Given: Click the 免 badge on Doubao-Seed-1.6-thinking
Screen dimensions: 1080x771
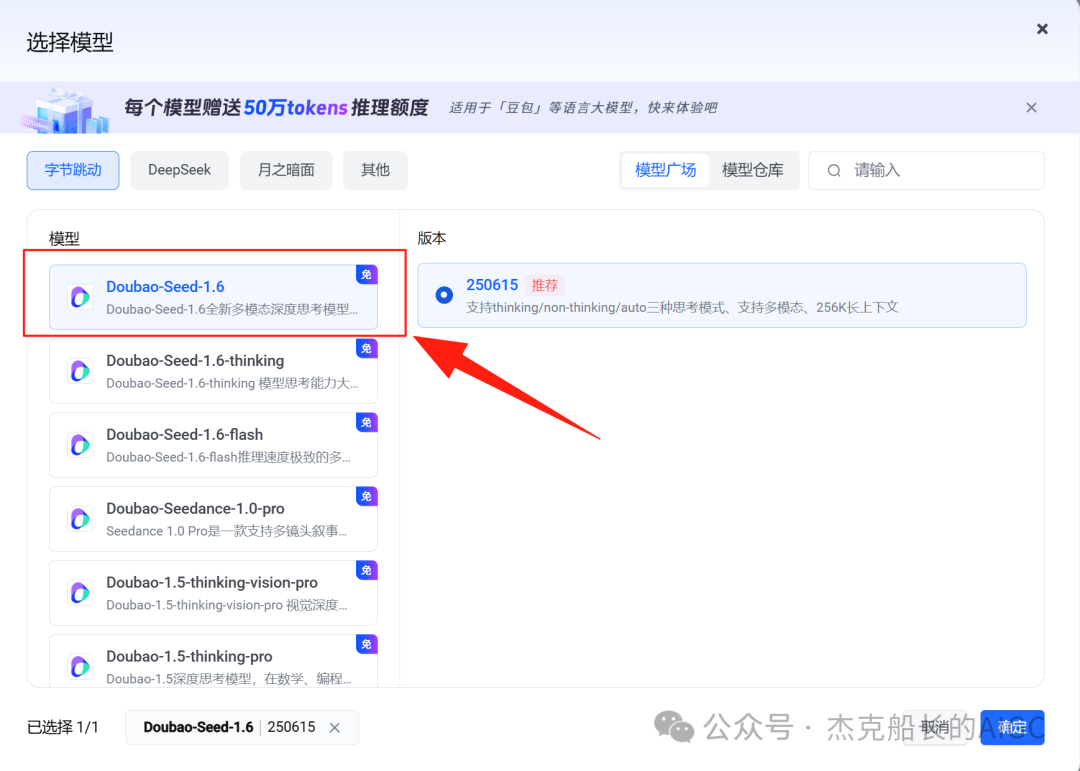Looking at the screenshot, I should click(x=366, y=348).
